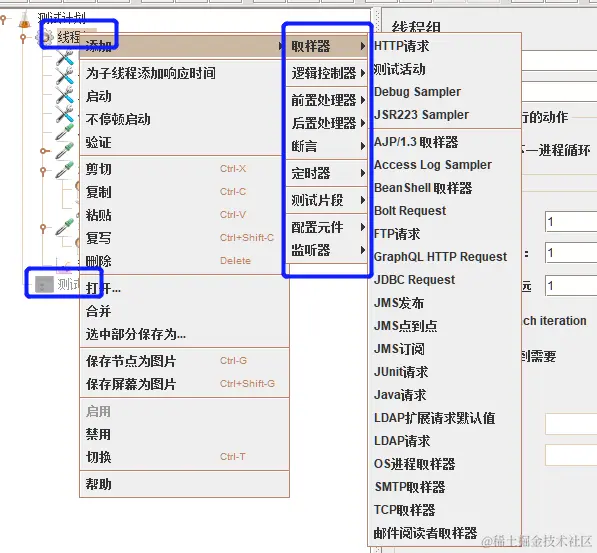Click the first input field containing 1

(x=571, y=222)
